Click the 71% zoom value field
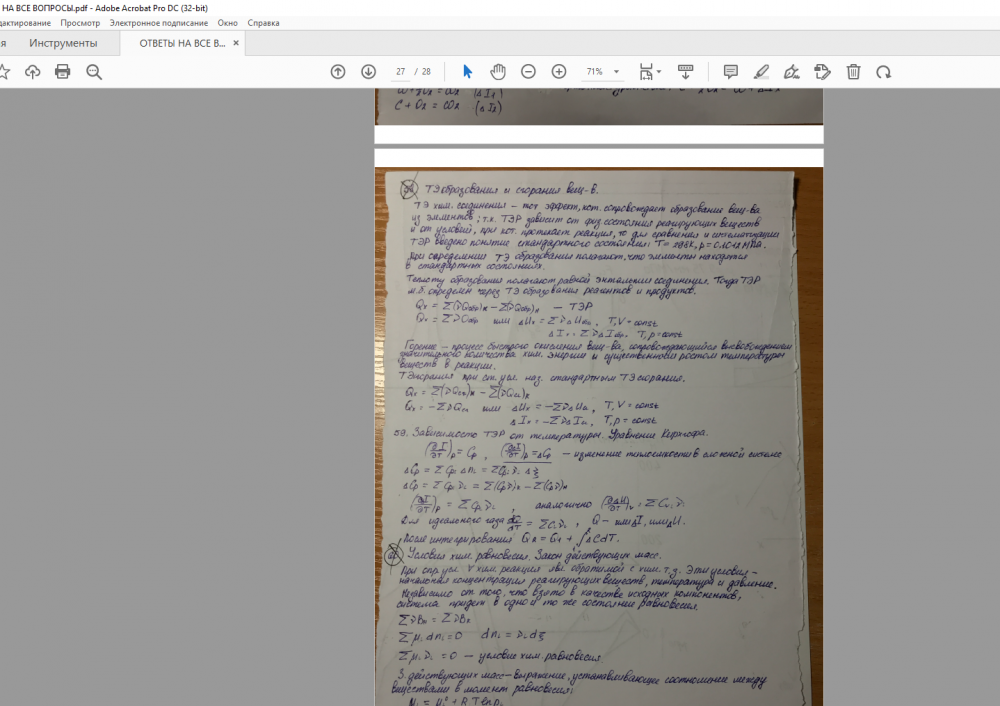1000x706 pixels. [x=594, y=72]
